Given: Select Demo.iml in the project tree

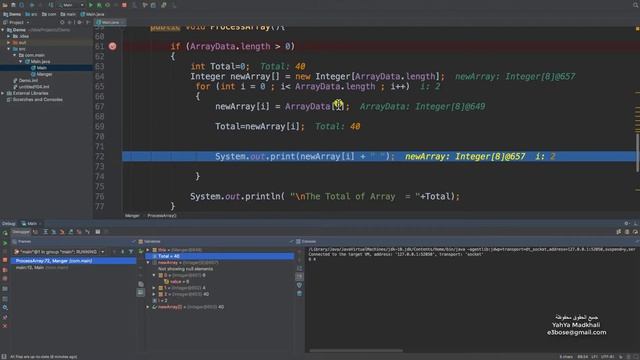Looking at the screenshot, I should pyautogui.click(x=25, y=80).
